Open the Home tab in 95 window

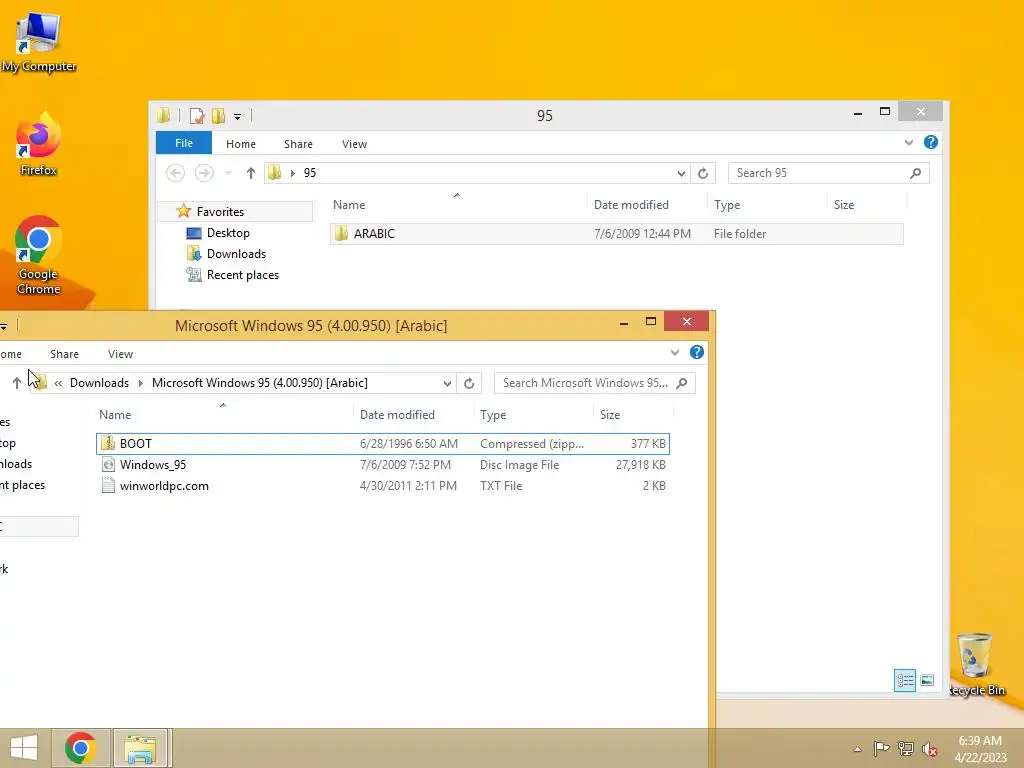[240, 144]
